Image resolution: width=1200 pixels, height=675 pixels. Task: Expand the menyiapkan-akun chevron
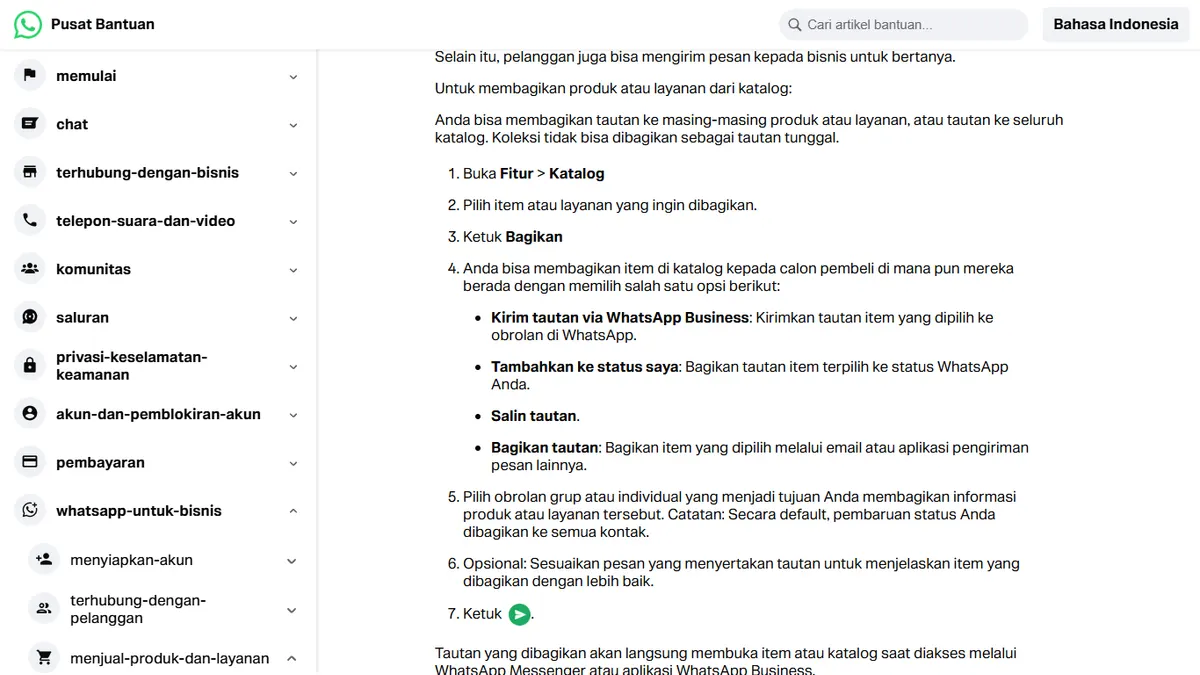(291, 561)
